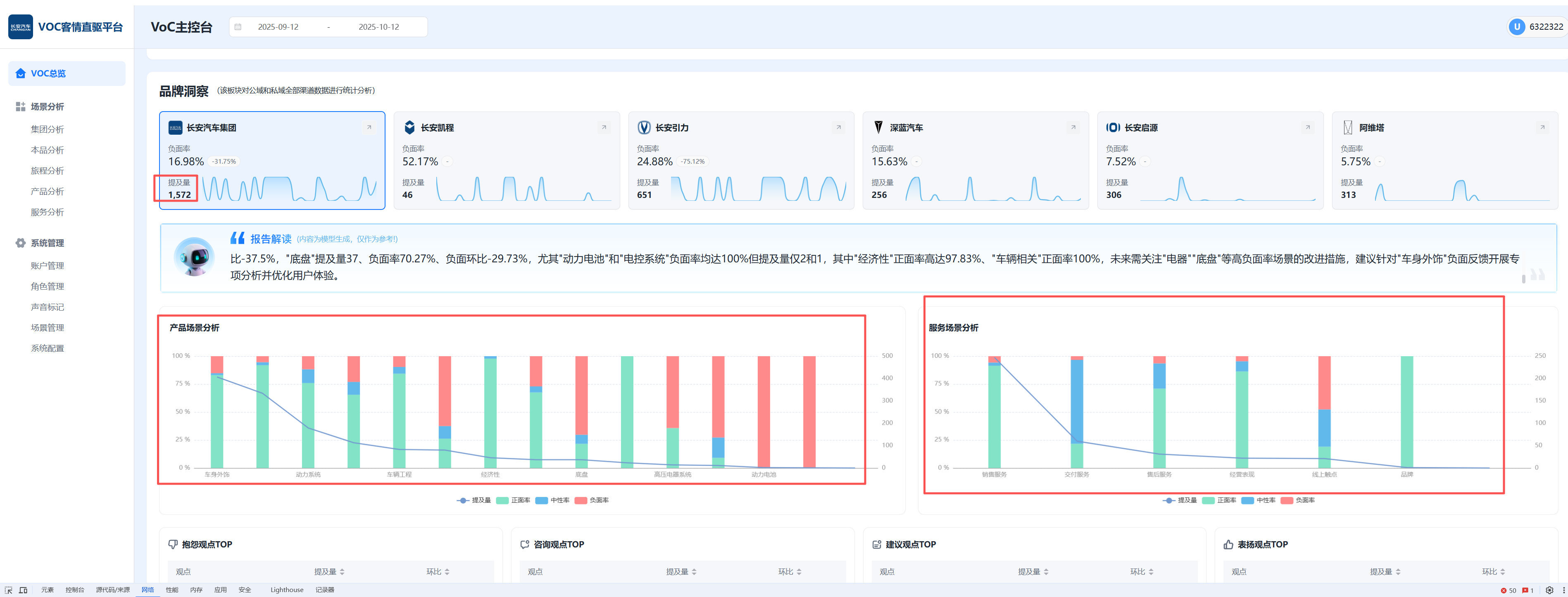Click the start date 2025-09-12 field
1568x597 pixels.
278,27
